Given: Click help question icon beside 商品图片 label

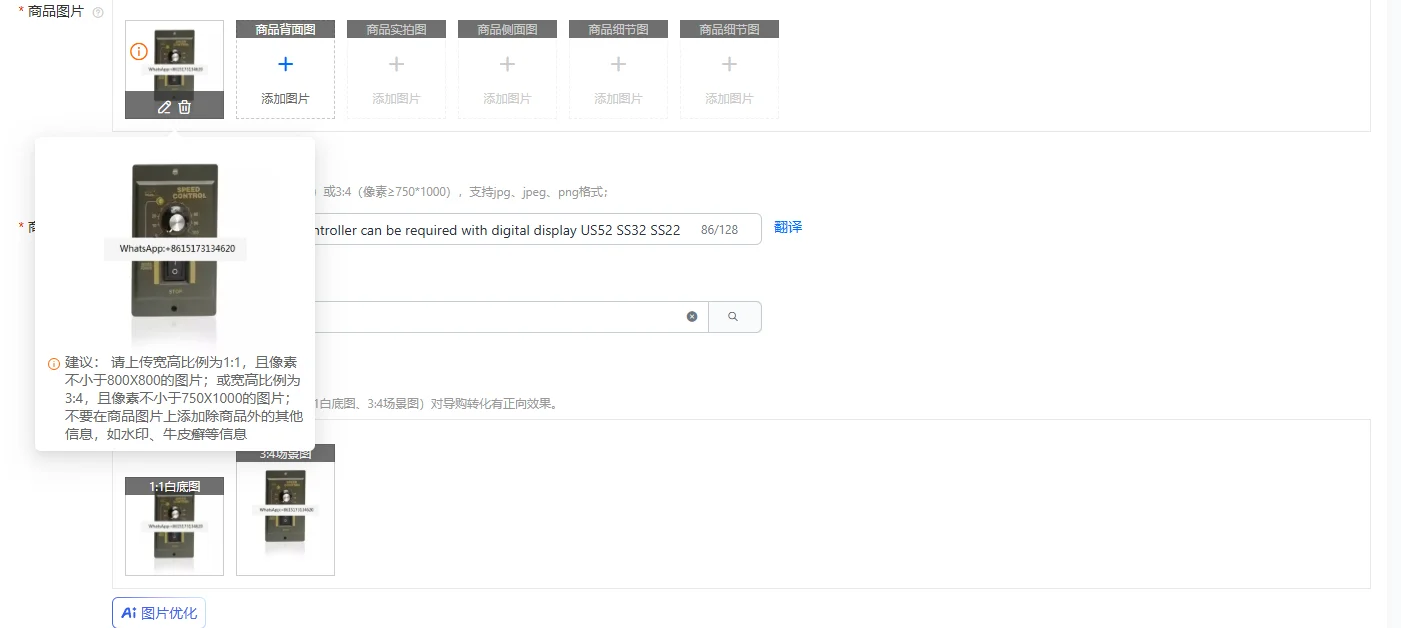Looking at the screenshot, I should (x=98, y=13).
